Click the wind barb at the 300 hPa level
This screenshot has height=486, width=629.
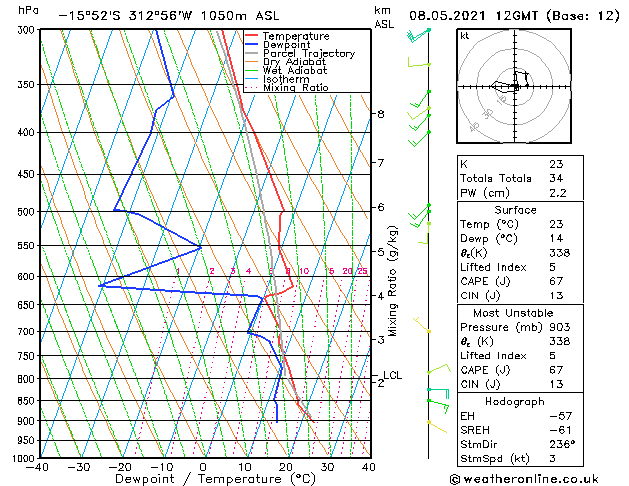point(419,35)
